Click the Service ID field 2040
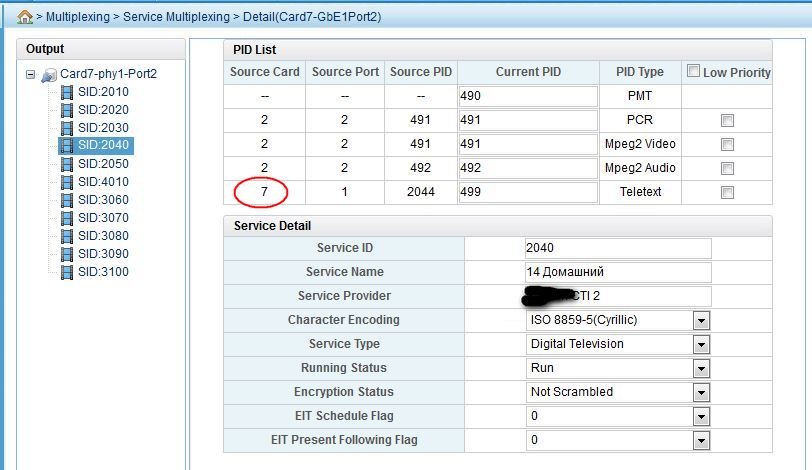This screenshot has height=470, width=812. pos(618,248)
